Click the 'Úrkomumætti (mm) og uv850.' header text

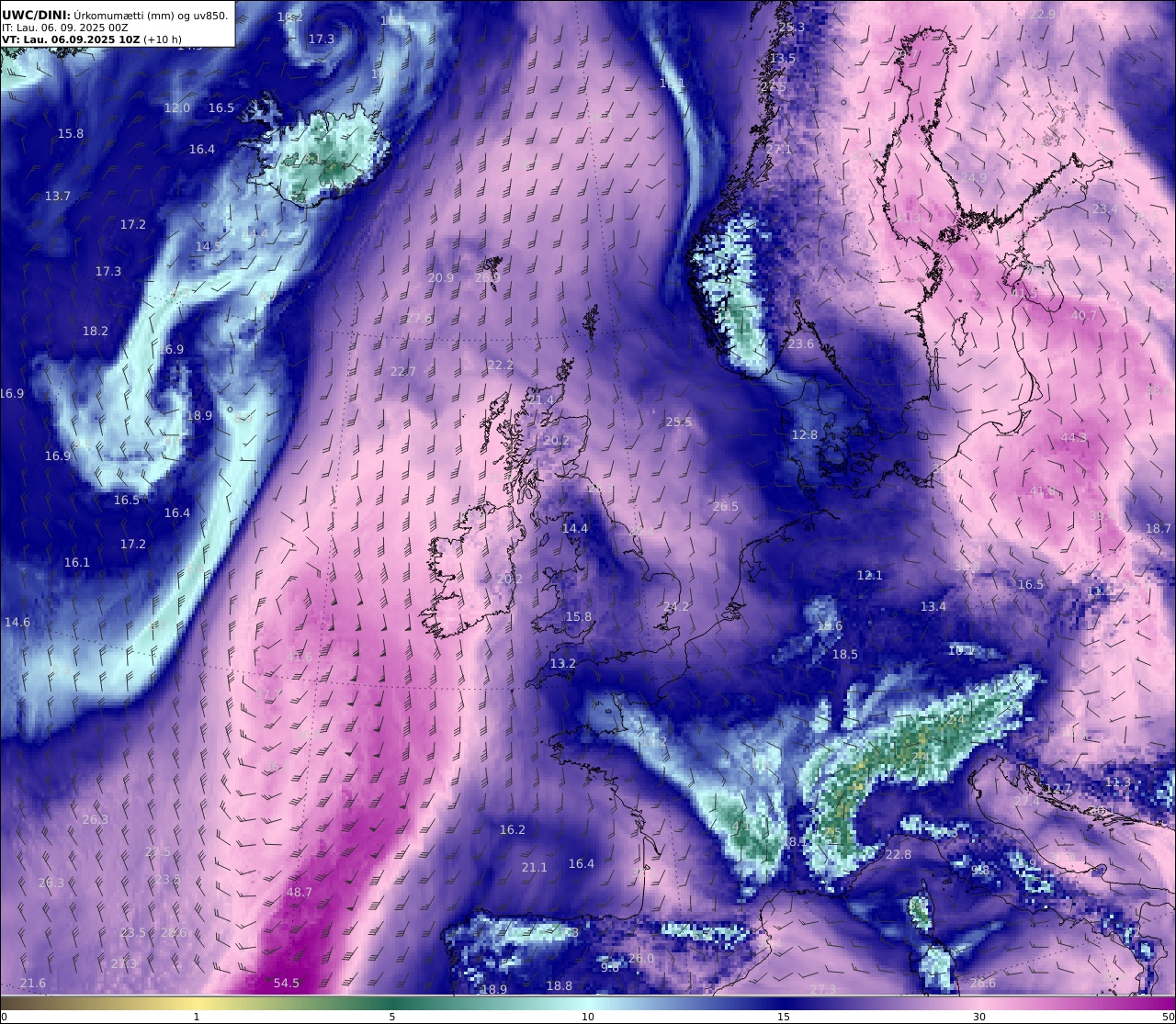tap(152, 15)
